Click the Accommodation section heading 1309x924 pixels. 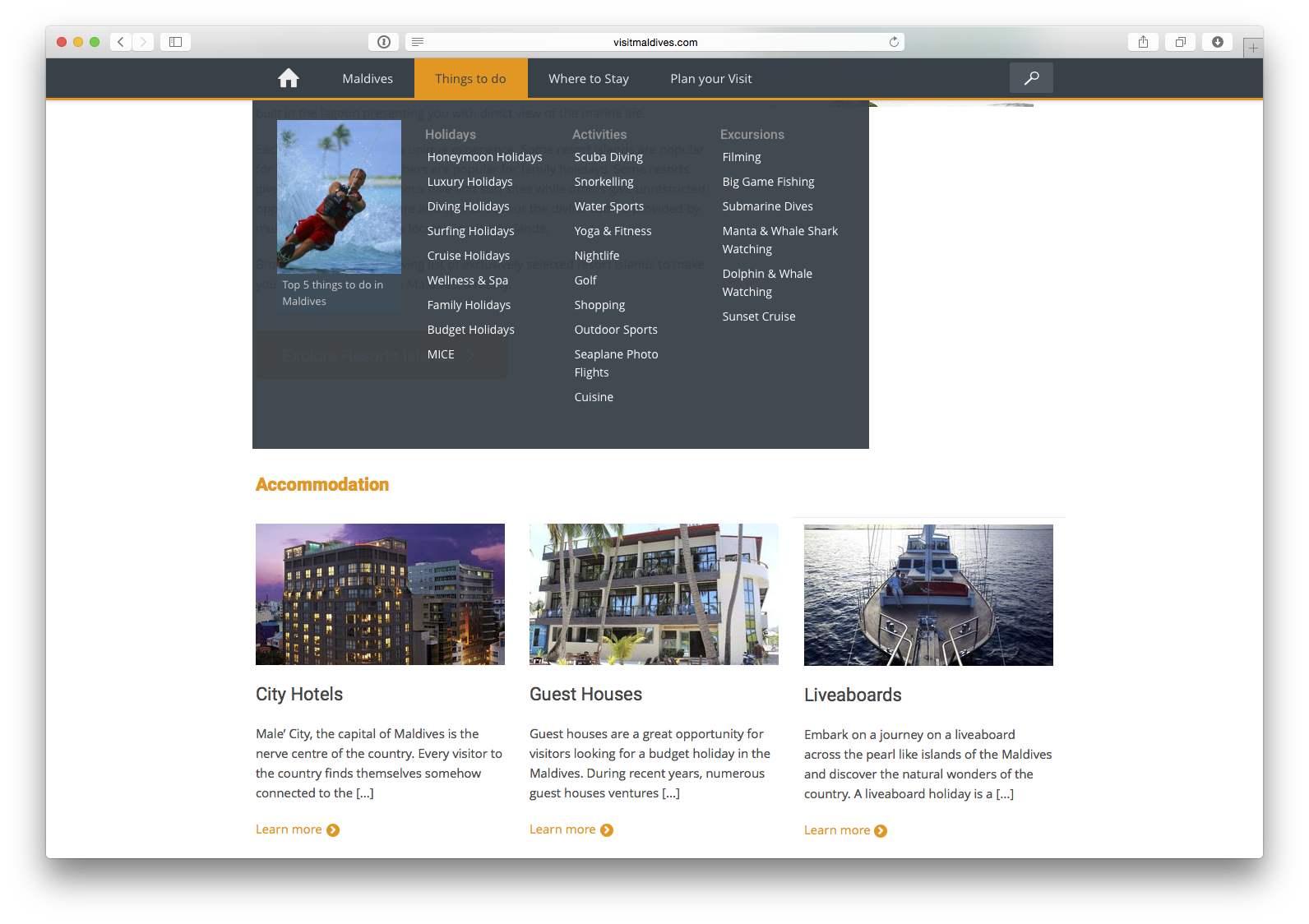pos(322,484)
